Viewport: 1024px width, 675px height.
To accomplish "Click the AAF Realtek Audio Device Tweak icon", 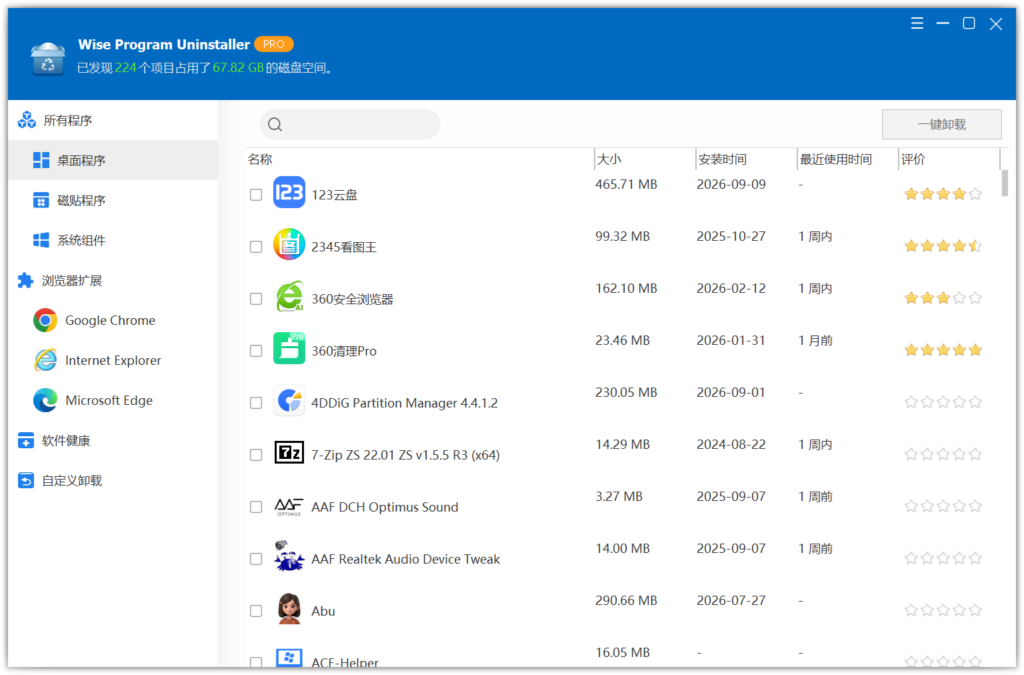I will click(x=289, y=556).
